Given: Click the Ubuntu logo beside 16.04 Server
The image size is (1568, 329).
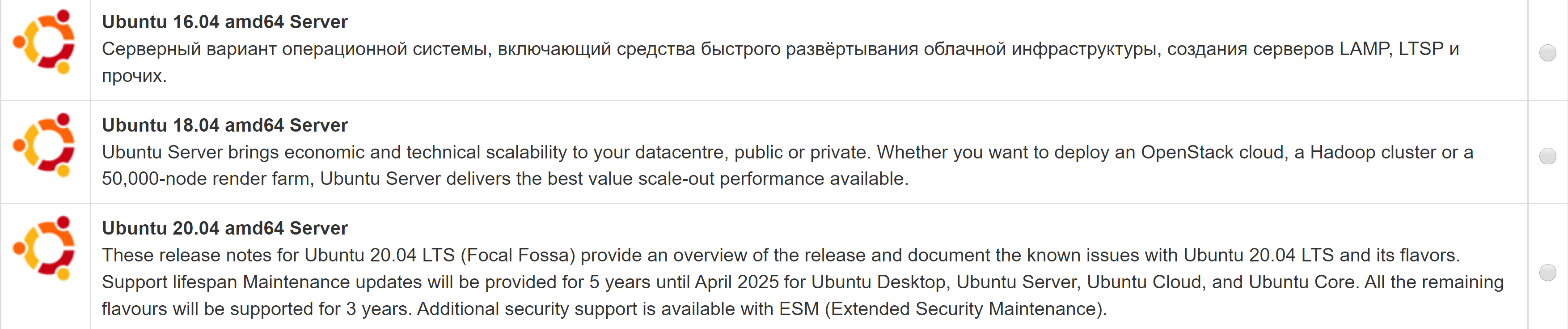Looking at the screenshot, I should coord(44,42).
